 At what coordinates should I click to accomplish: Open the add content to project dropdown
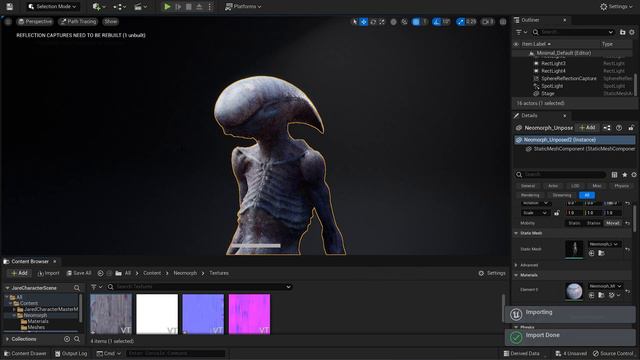99,7
